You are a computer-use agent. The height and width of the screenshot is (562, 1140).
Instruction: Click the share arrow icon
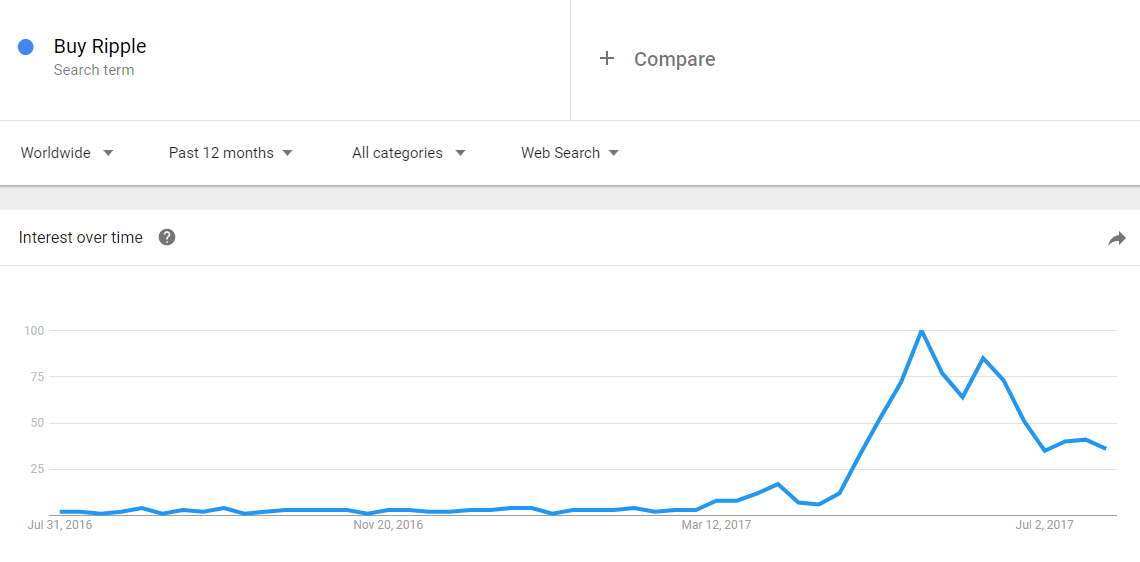point(1117,238)
